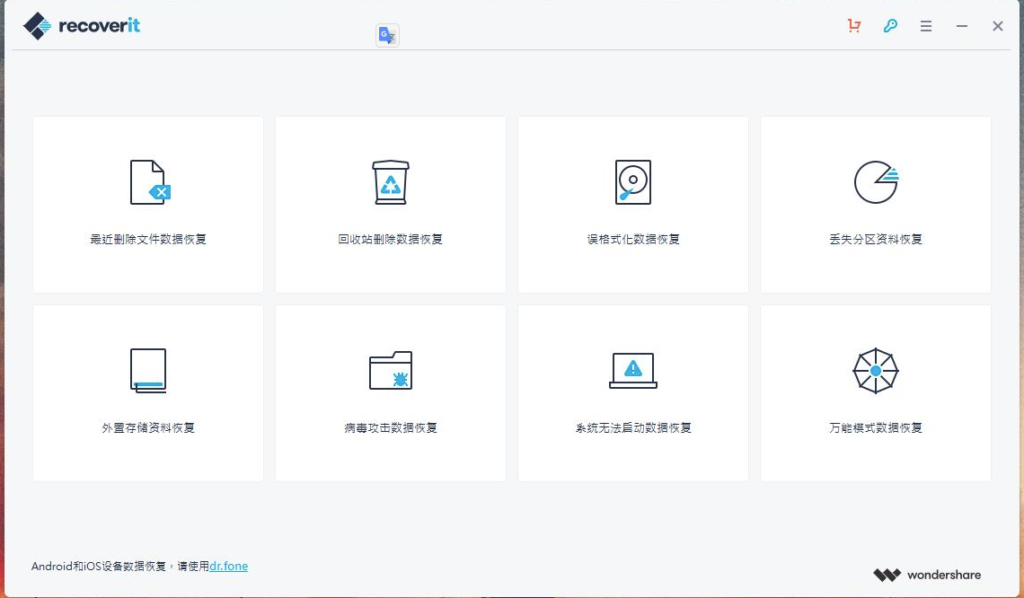Click the Recoverit logo

(80, 25)
